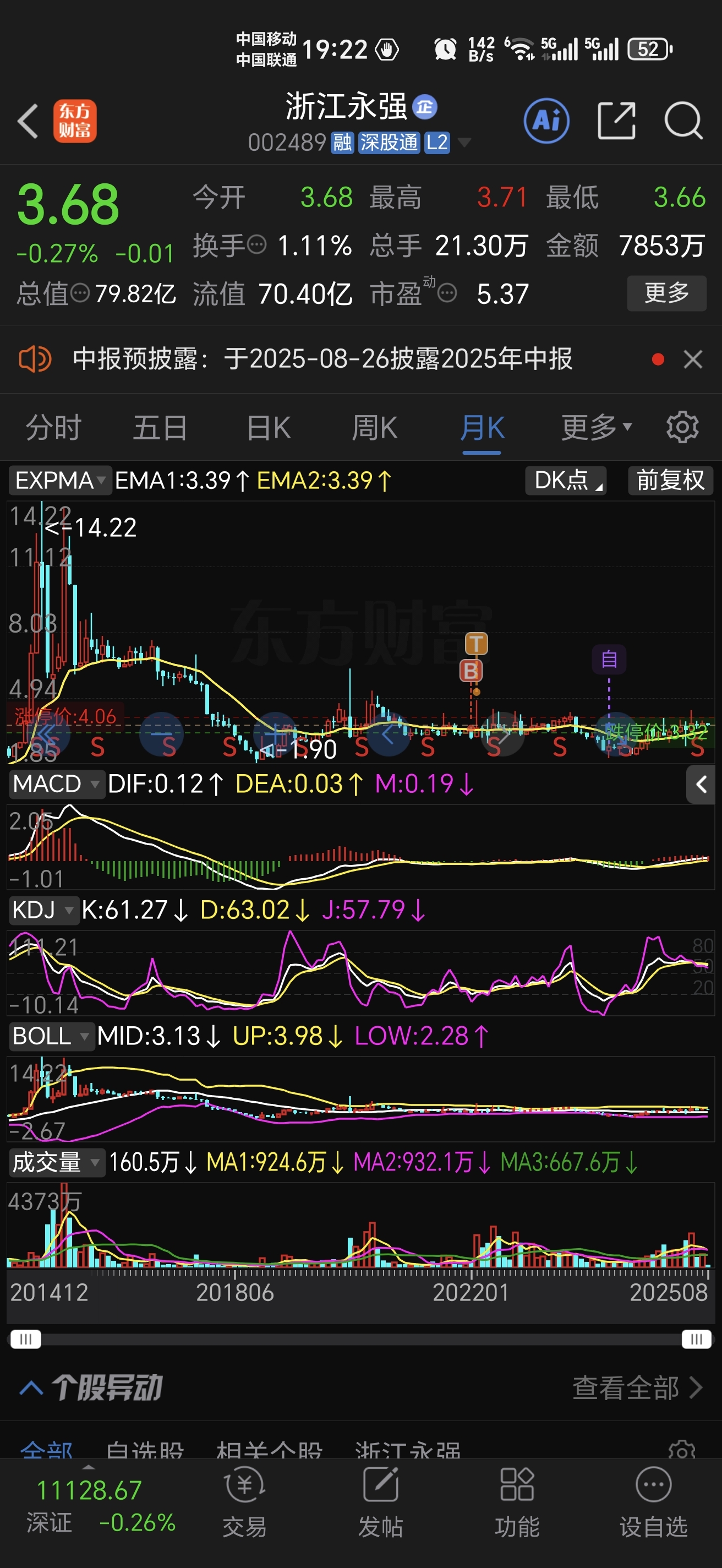Expand the 更多 chart period dropdown
This screenshot has width=722, height=1568.
click(x=596, y=427)
